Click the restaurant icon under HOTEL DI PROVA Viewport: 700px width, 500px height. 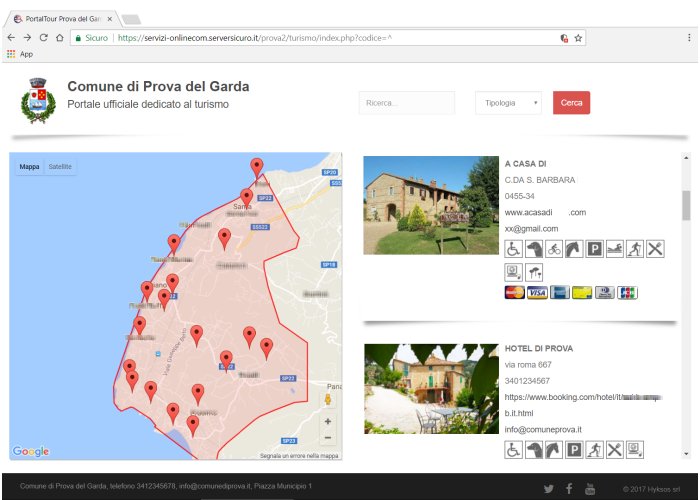point(614,449)
